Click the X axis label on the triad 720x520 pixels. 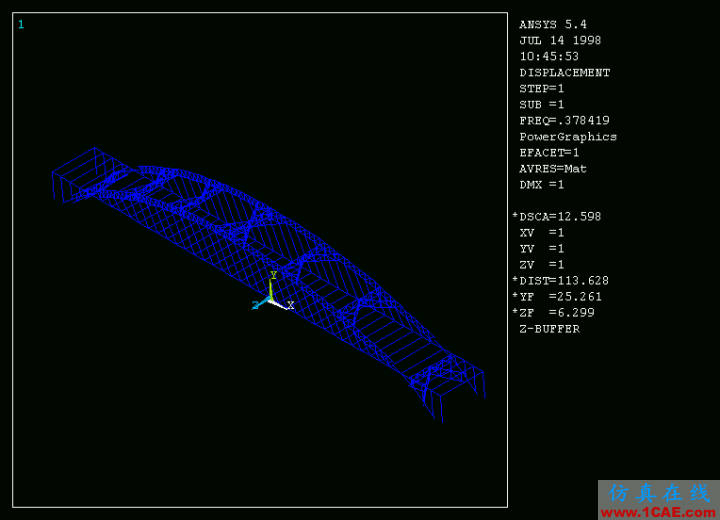coord(291,305)
